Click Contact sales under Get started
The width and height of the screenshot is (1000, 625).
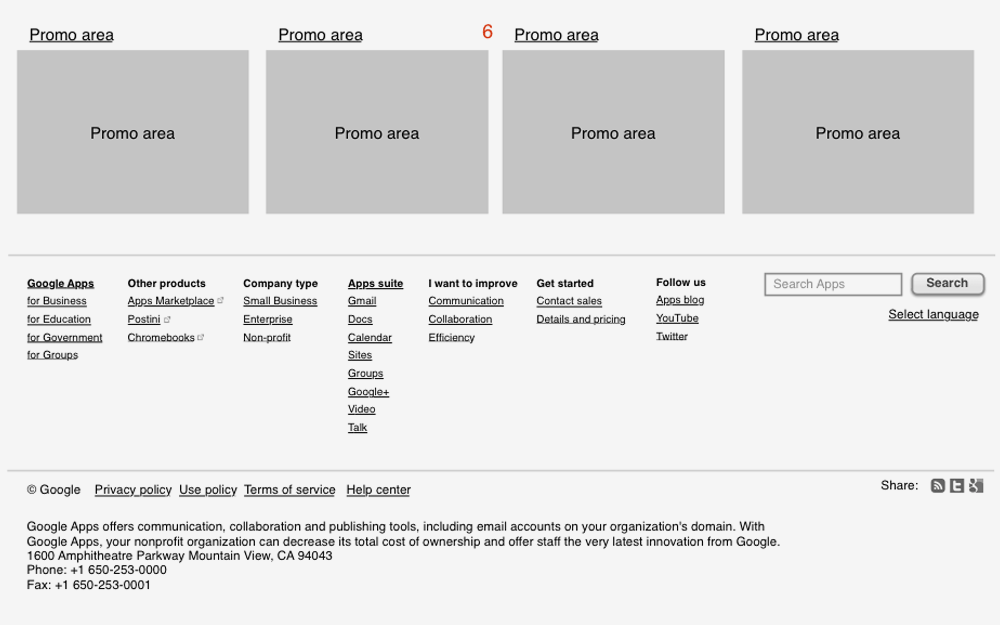tap(569, 300)
